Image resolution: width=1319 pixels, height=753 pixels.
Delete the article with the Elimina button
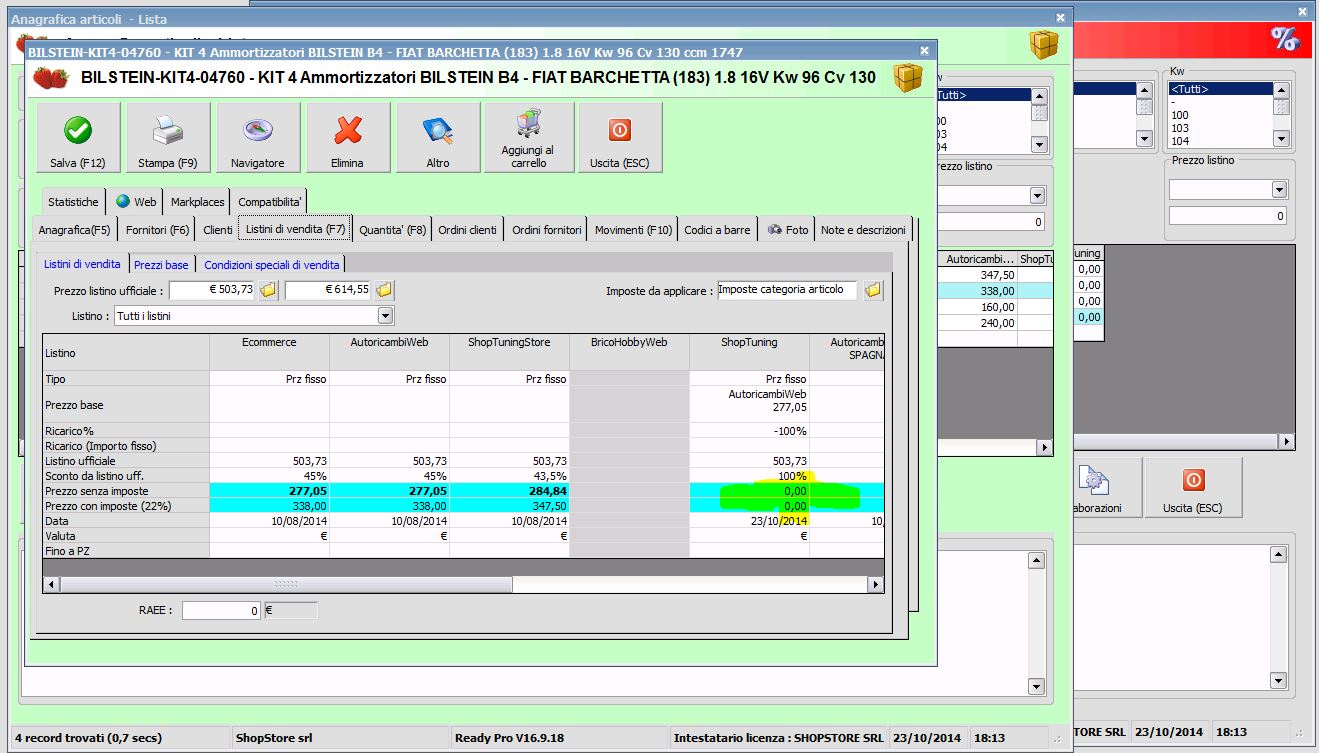(348, 138)
